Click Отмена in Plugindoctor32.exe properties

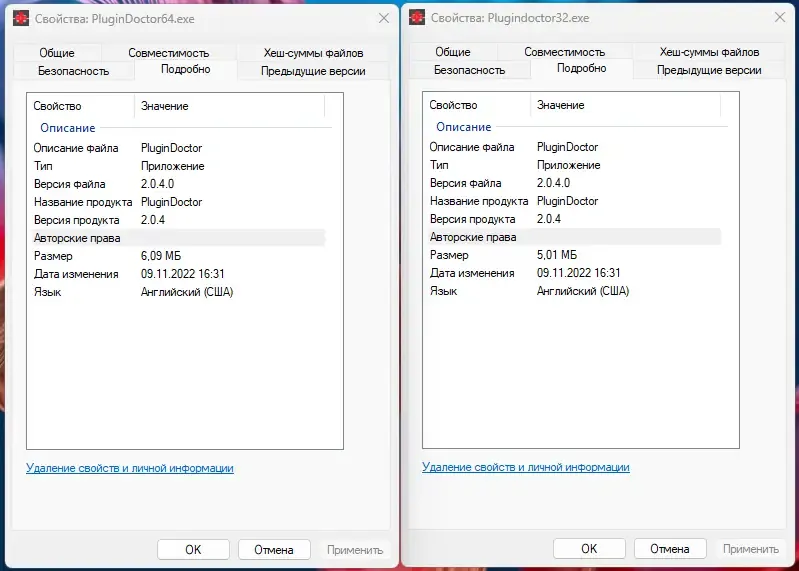[670, 549]
